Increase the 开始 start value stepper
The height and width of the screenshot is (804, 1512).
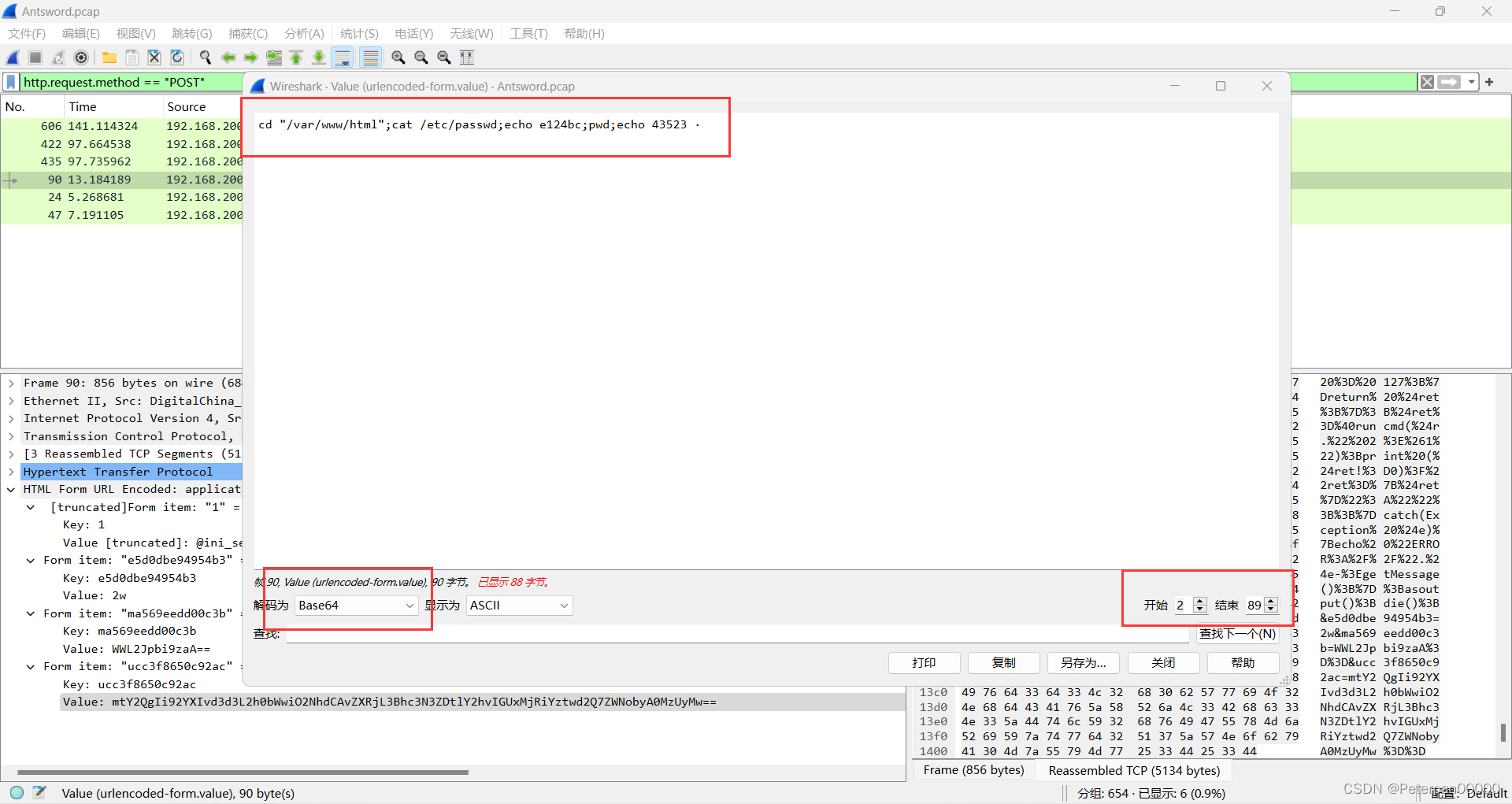click(x=1200, y=601)
